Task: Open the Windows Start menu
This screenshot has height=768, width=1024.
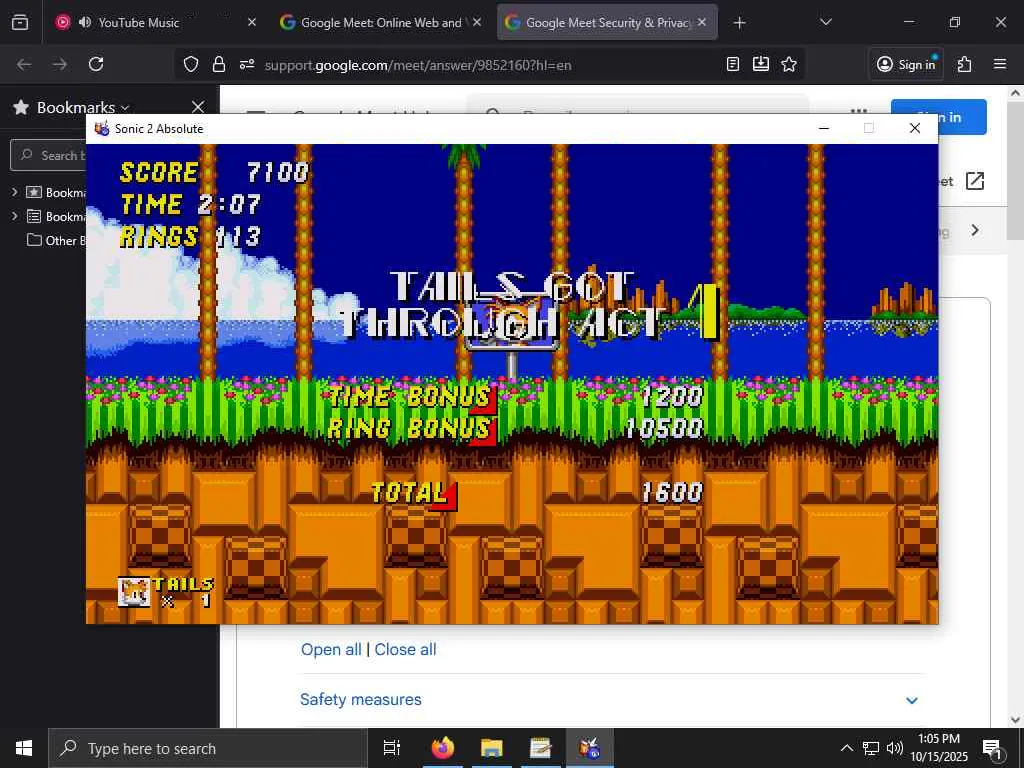Action: [24, 748]
